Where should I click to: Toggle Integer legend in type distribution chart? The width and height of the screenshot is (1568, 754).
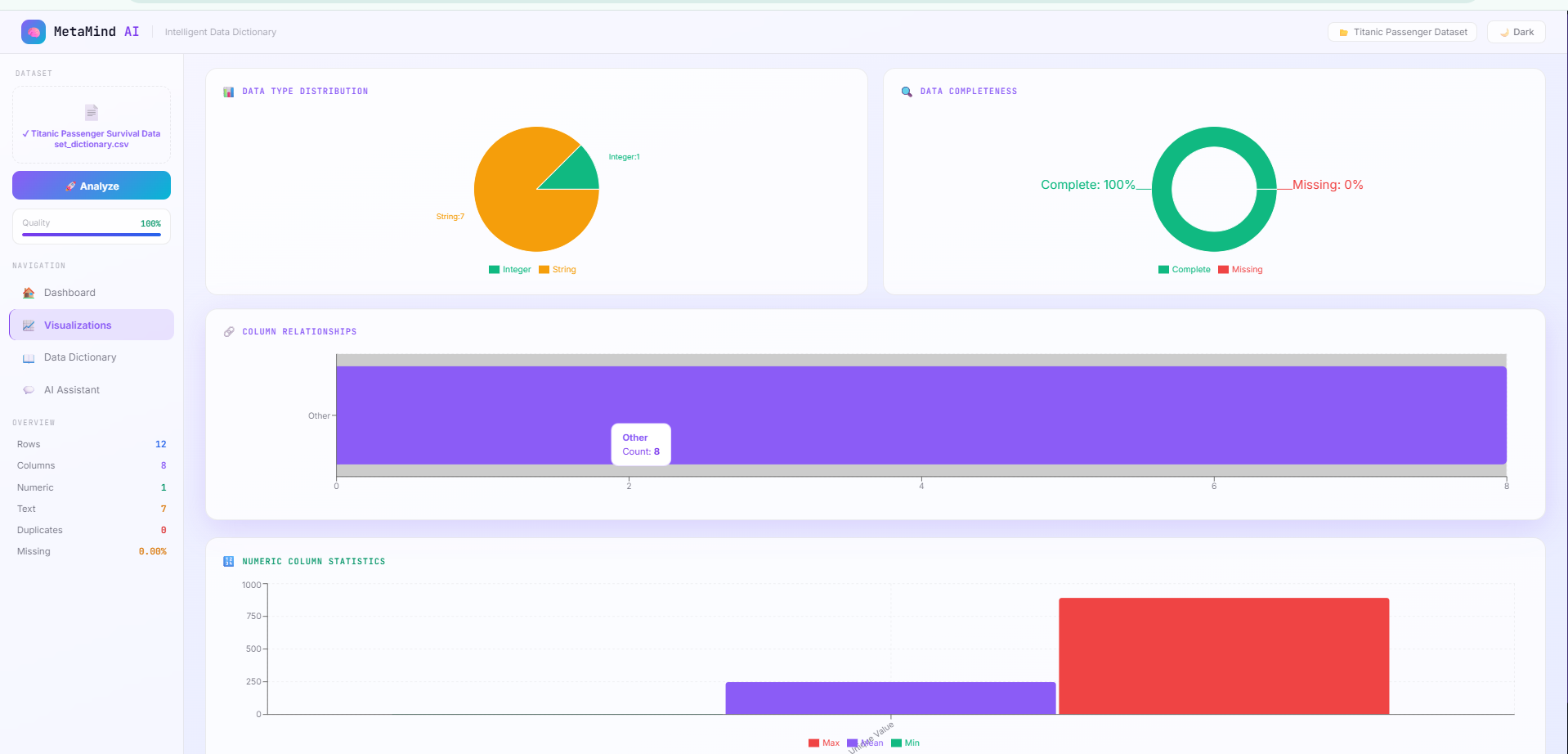(510, 270)
